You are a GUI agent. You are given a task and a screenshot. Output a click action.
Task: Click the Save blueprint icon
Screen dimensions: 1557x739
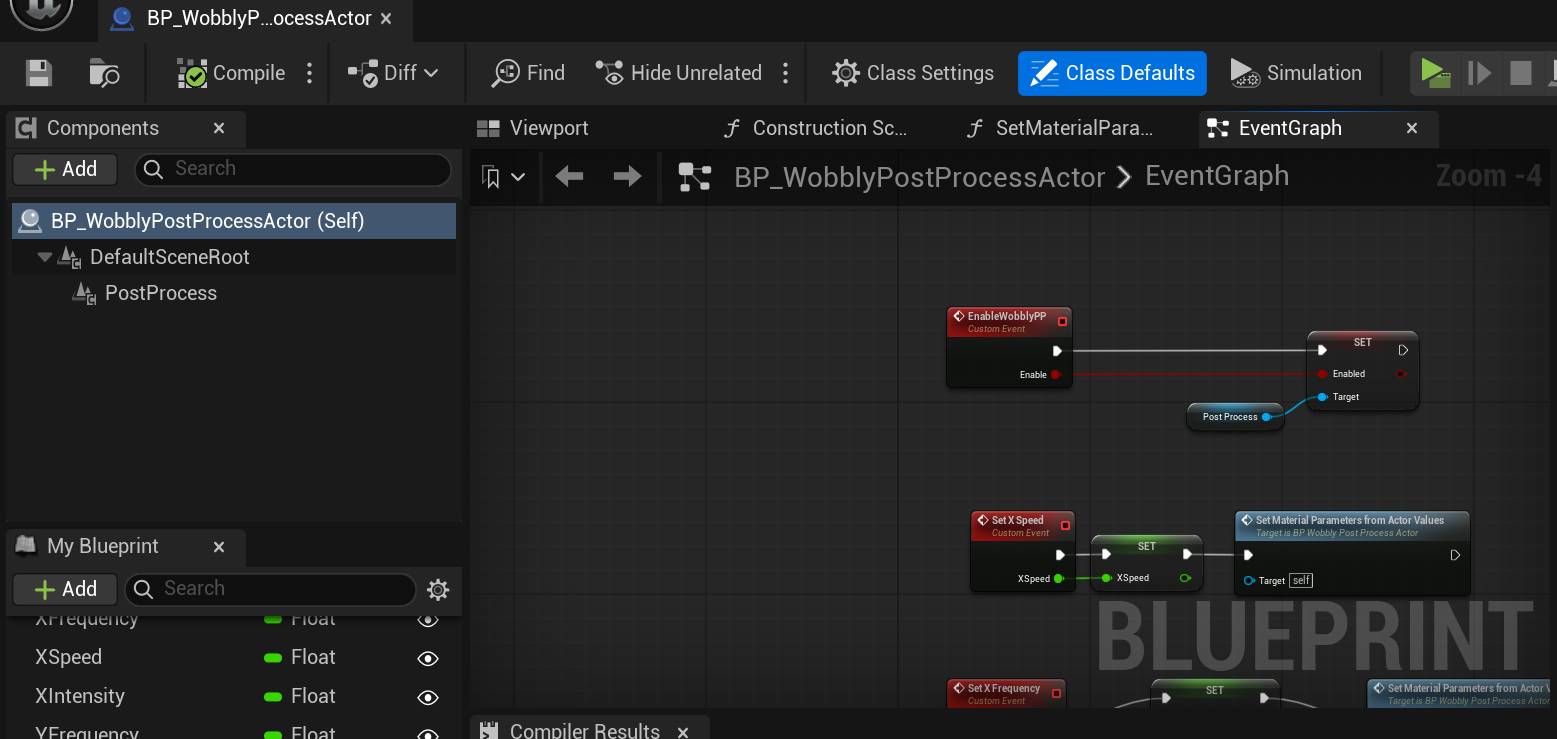click(x=38, y=73)
